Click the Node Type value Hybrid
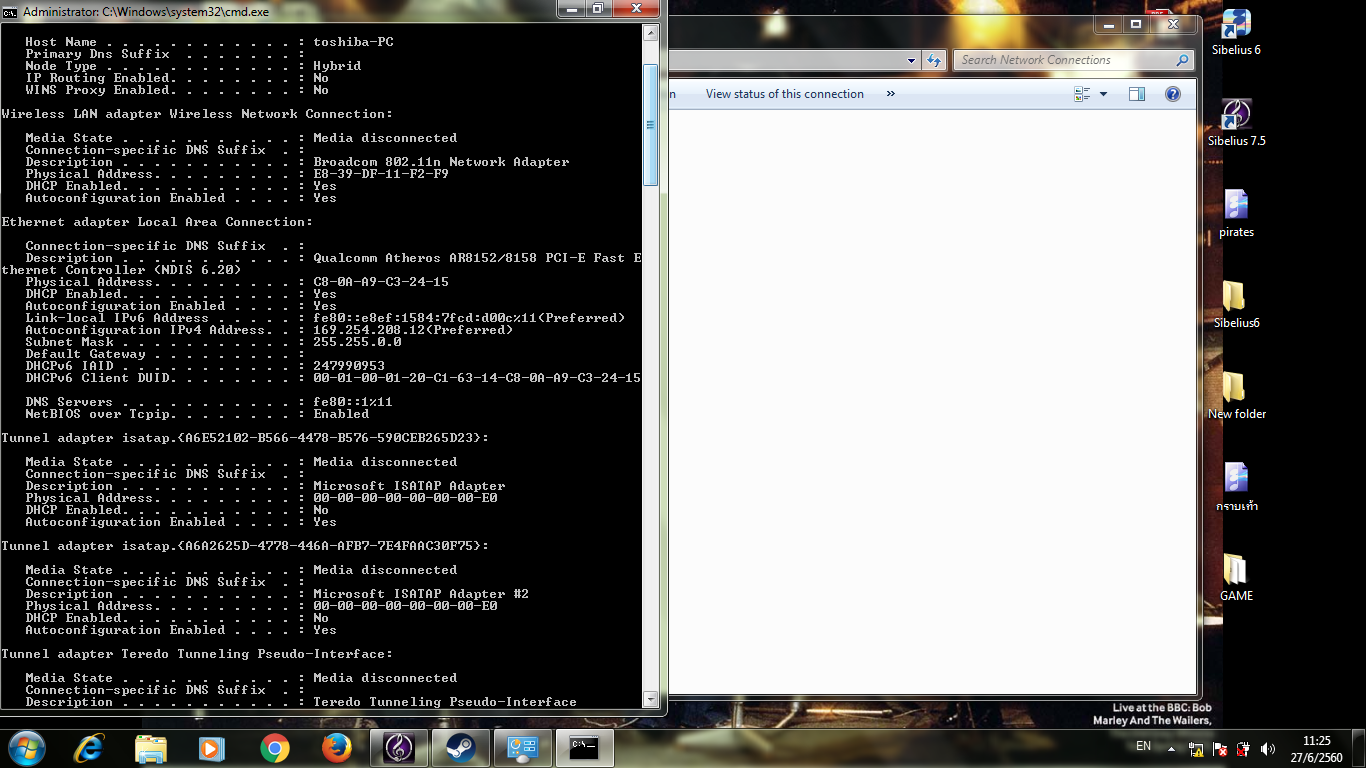 coord(337,66)
